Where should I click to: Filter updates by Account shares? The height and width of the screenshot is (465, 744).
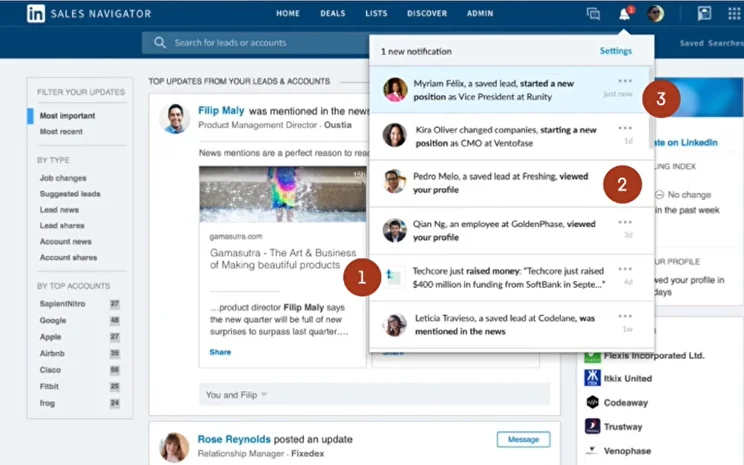click(x=68, y=258)
